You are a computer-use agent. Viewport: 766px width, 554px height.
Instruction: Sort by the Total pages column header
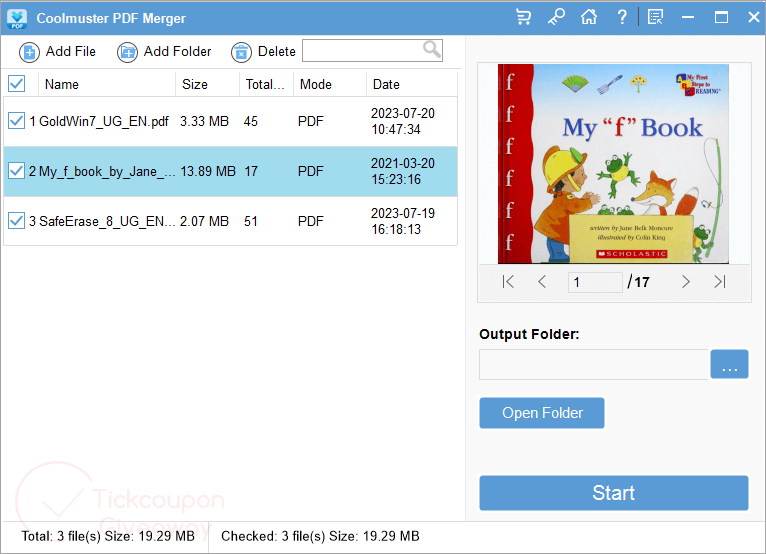[265, 85]
